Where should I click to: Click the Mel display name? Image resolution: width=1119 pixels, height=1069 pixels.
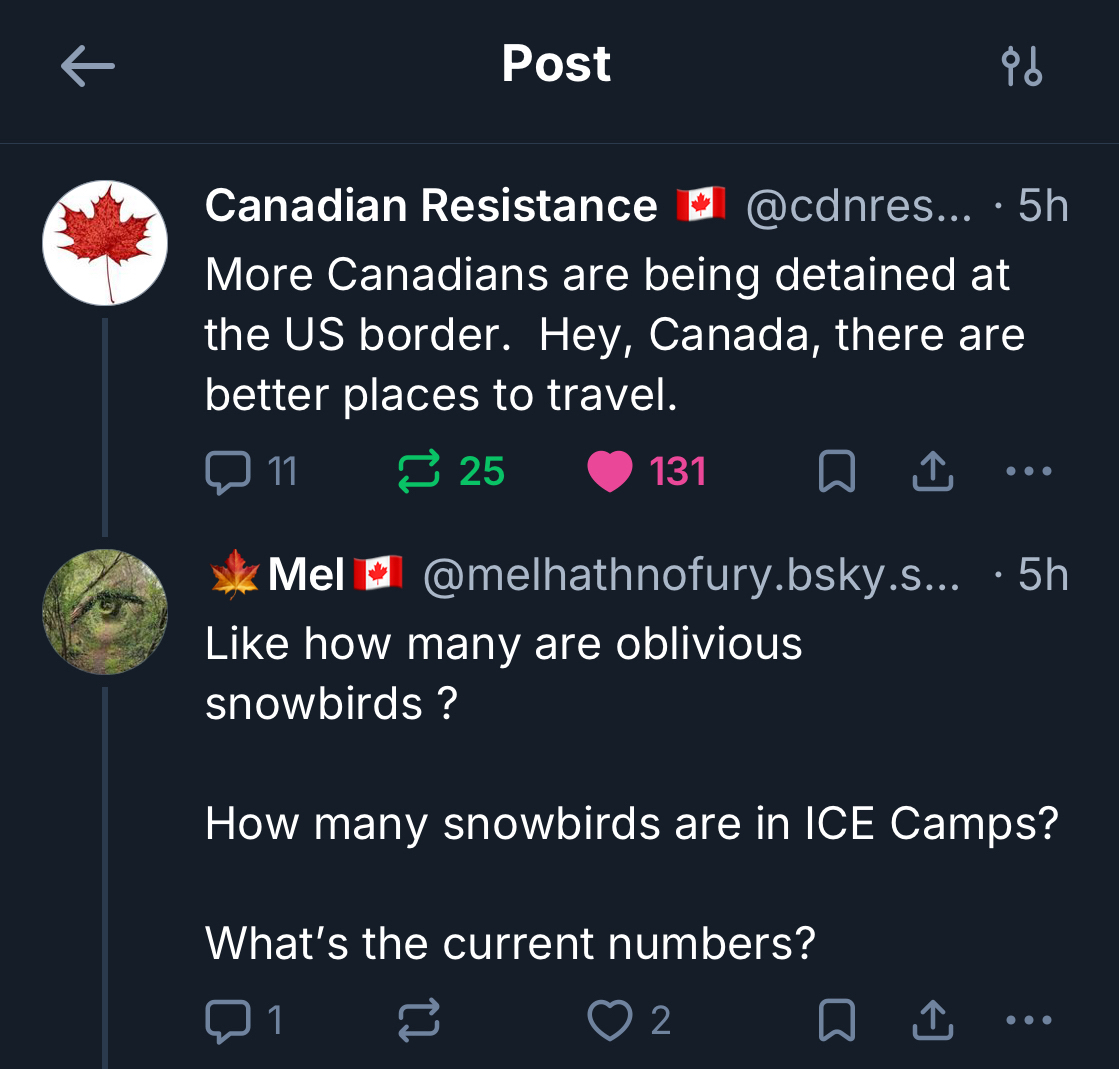pyautogui.click(x=306, y=575)
